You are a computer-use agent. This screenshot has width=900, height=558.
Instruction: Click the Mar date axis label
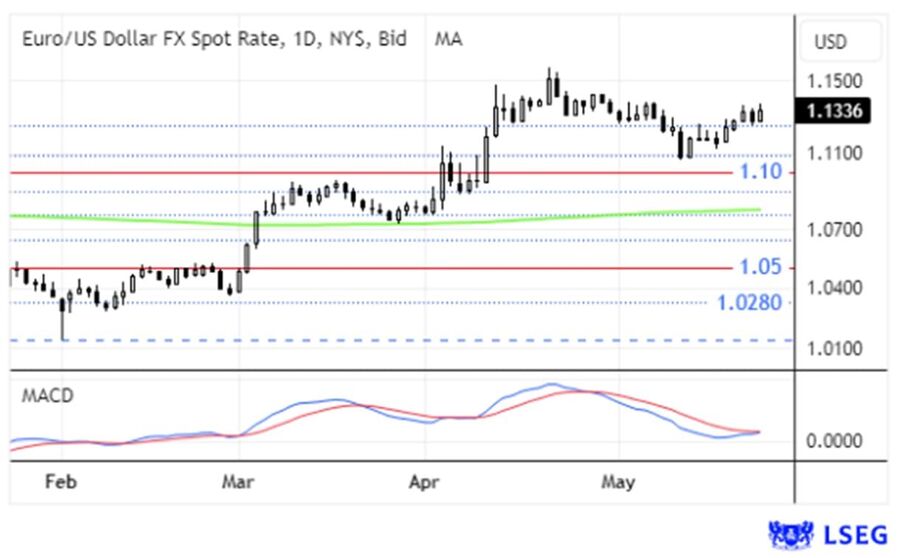[238, 481]
